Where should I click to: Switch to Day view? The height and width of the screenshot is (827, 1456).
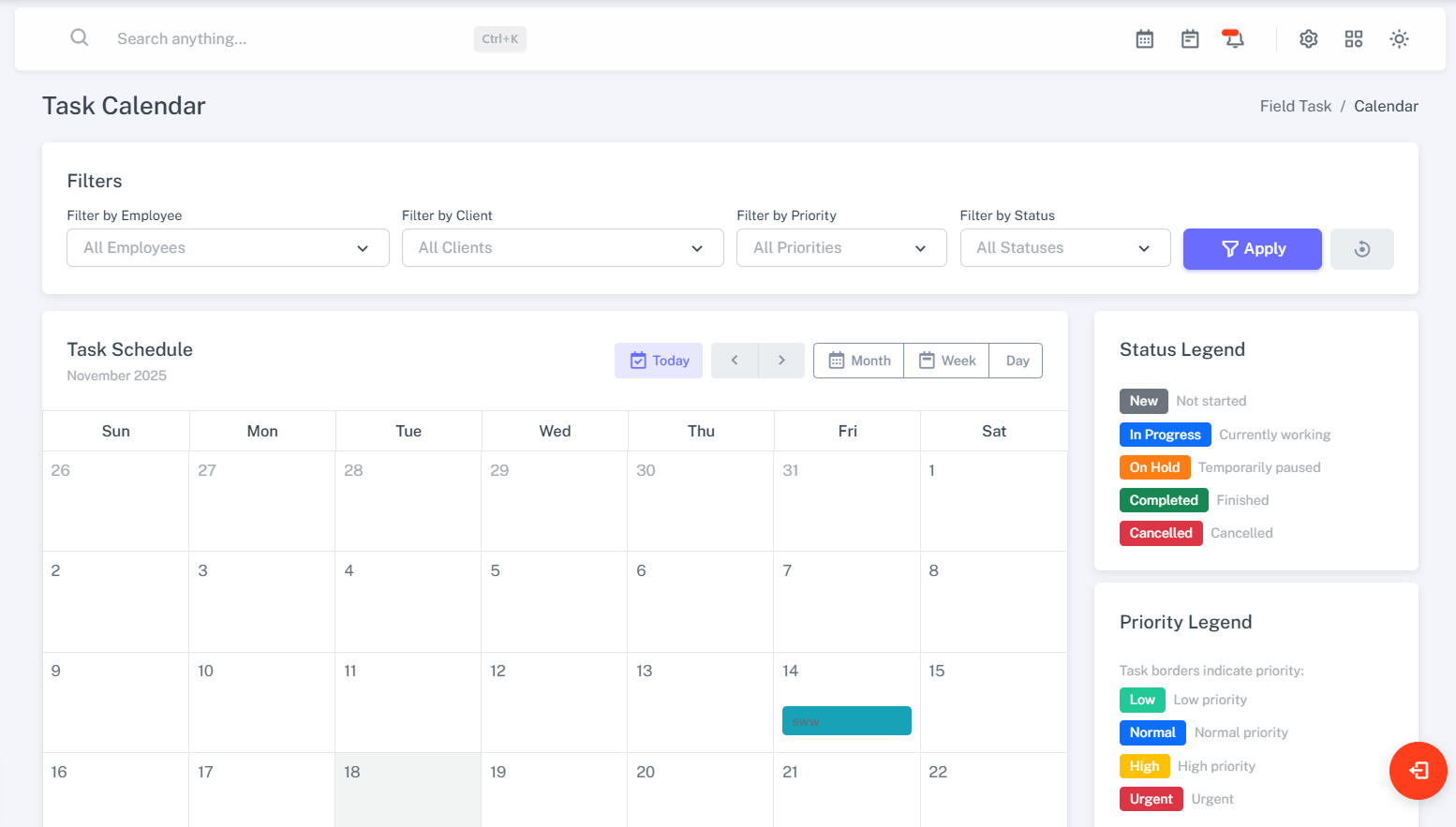click(1017, 361)
